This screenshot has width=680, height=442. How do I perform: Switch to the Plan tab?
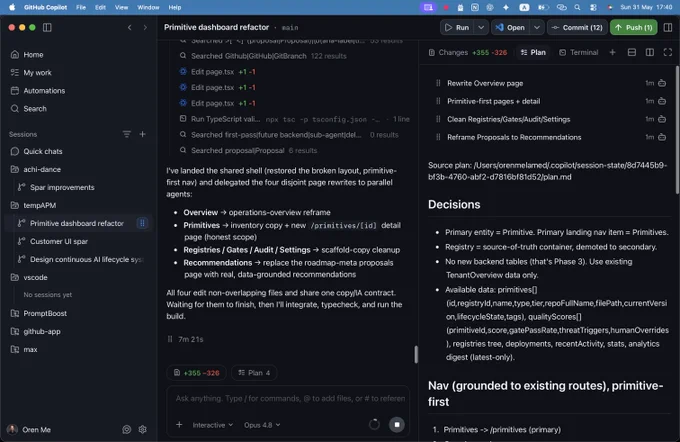533,52
